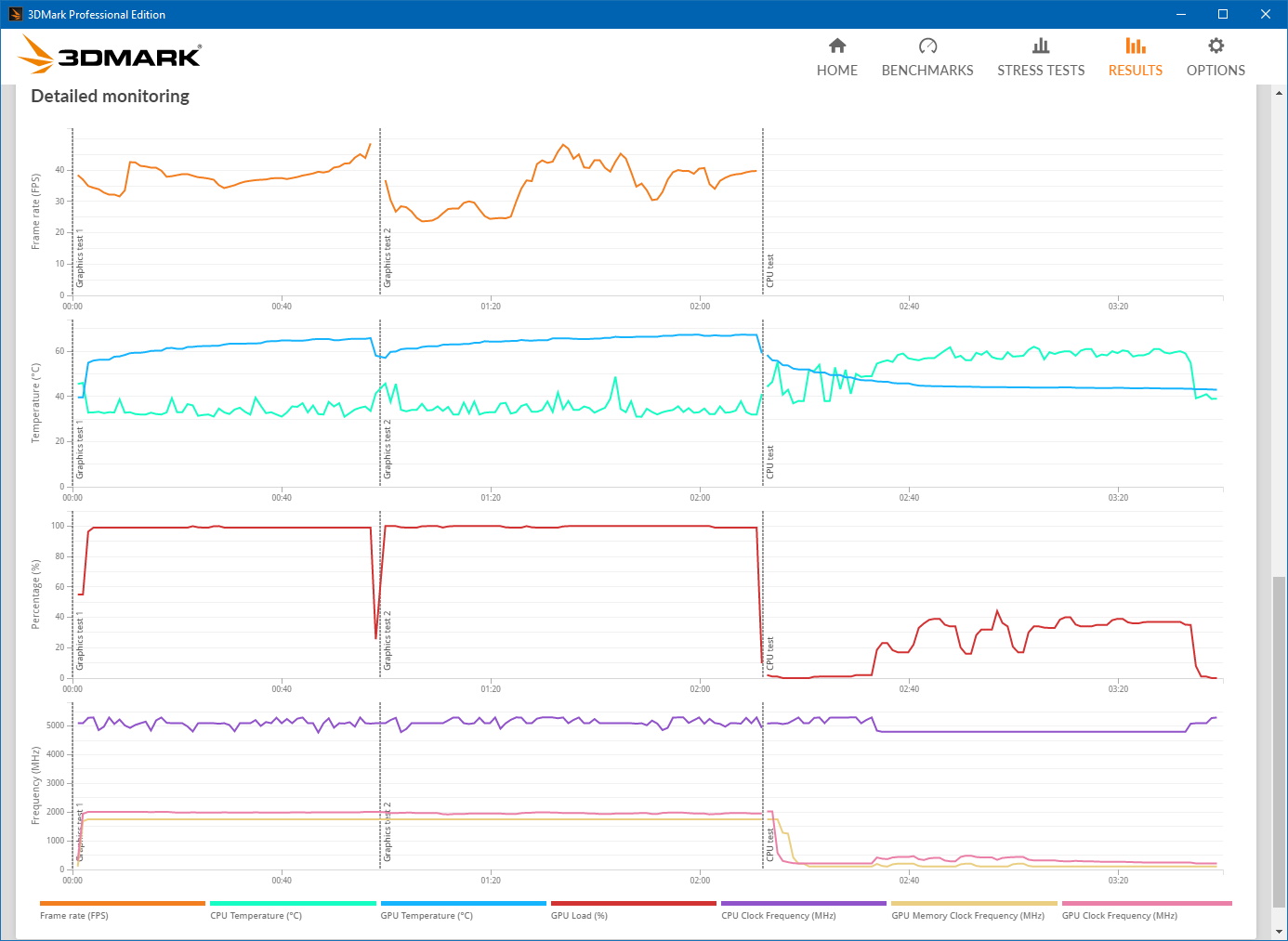
Task: Open the HOME tab label
Action: point(837,71)
